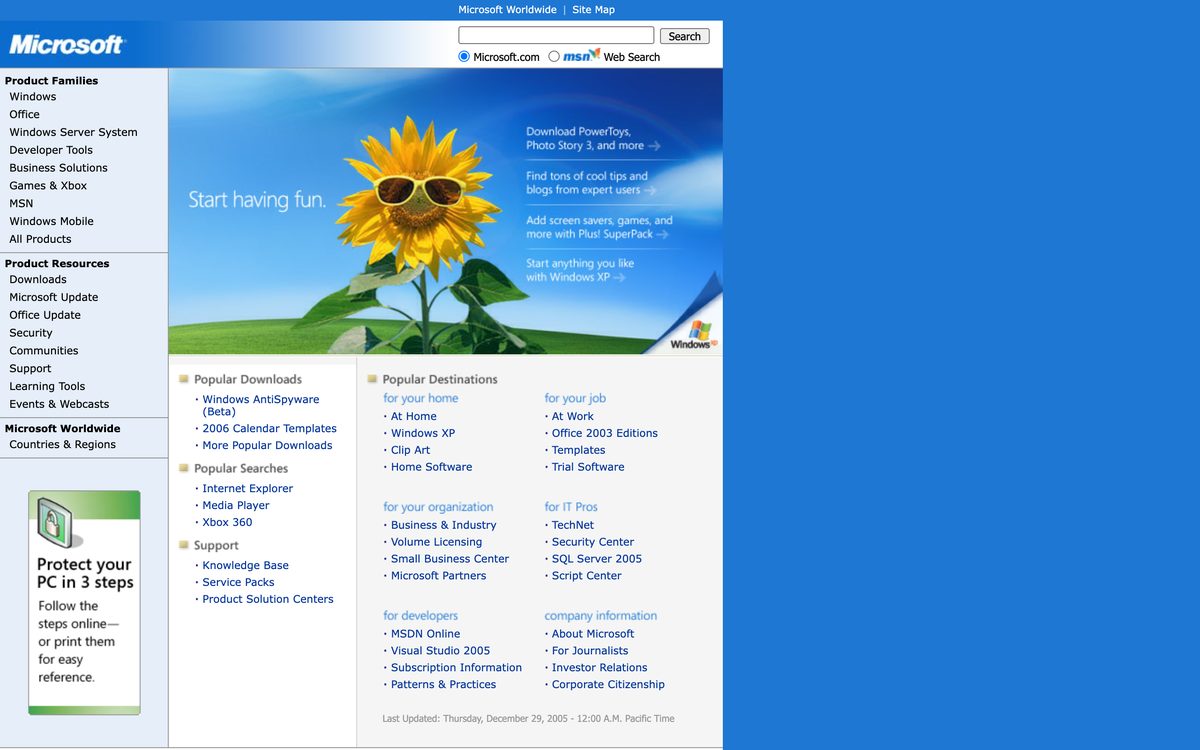The height and width of the screenshot is (750, 1200).
Task: Click the padlock Protect your PC ad
Action: click(x=84, y=602)
